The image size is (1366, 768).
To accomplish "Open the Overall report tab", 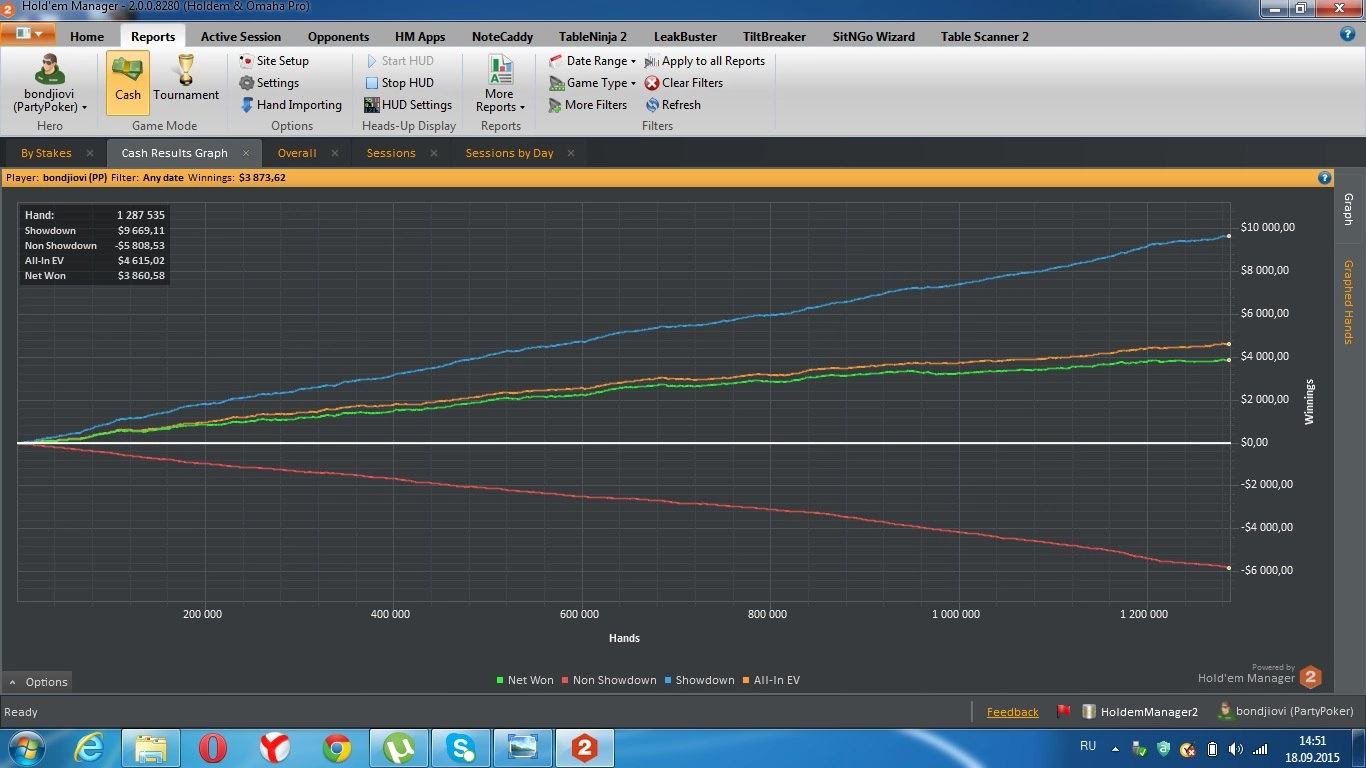I will pos(297,153).
